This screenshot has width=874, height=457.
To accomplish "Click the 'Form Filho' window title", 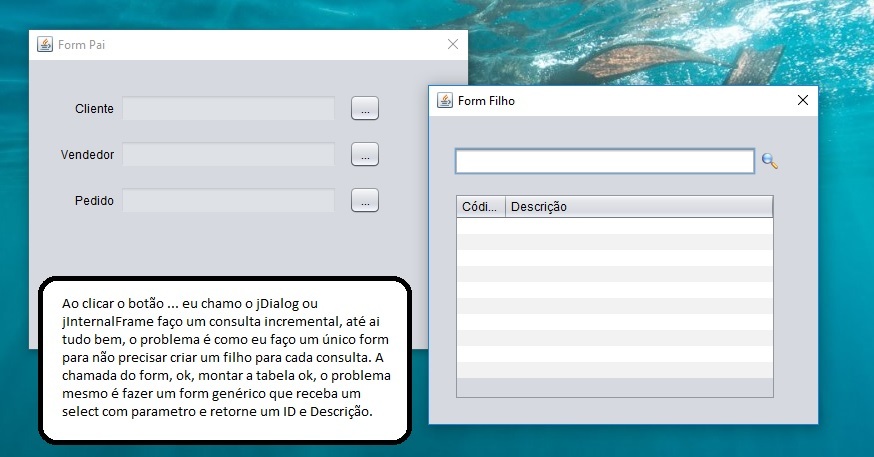I will tap(486, 101).
